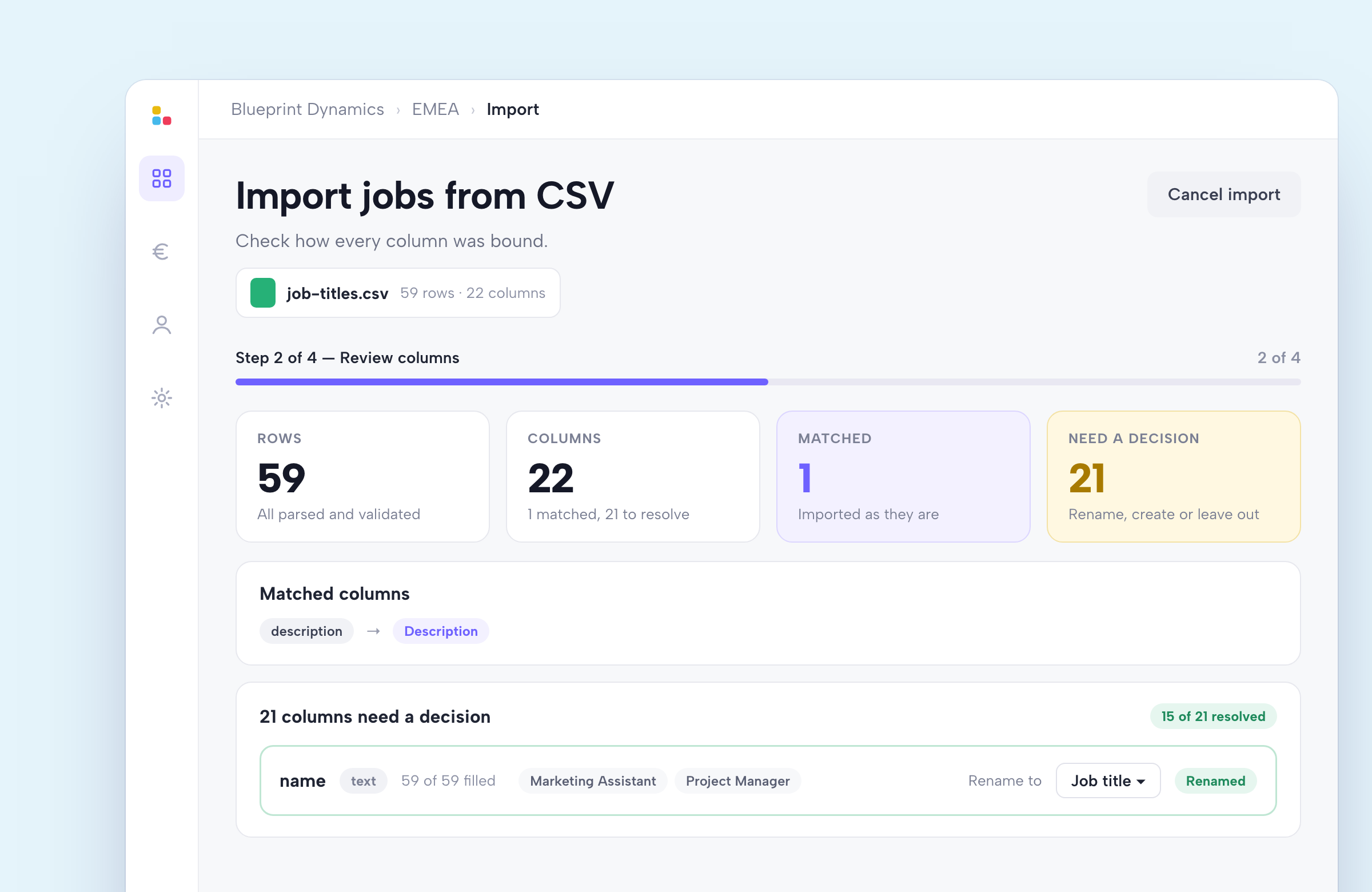Select the Columns 22 summary card

click(632, 476)
